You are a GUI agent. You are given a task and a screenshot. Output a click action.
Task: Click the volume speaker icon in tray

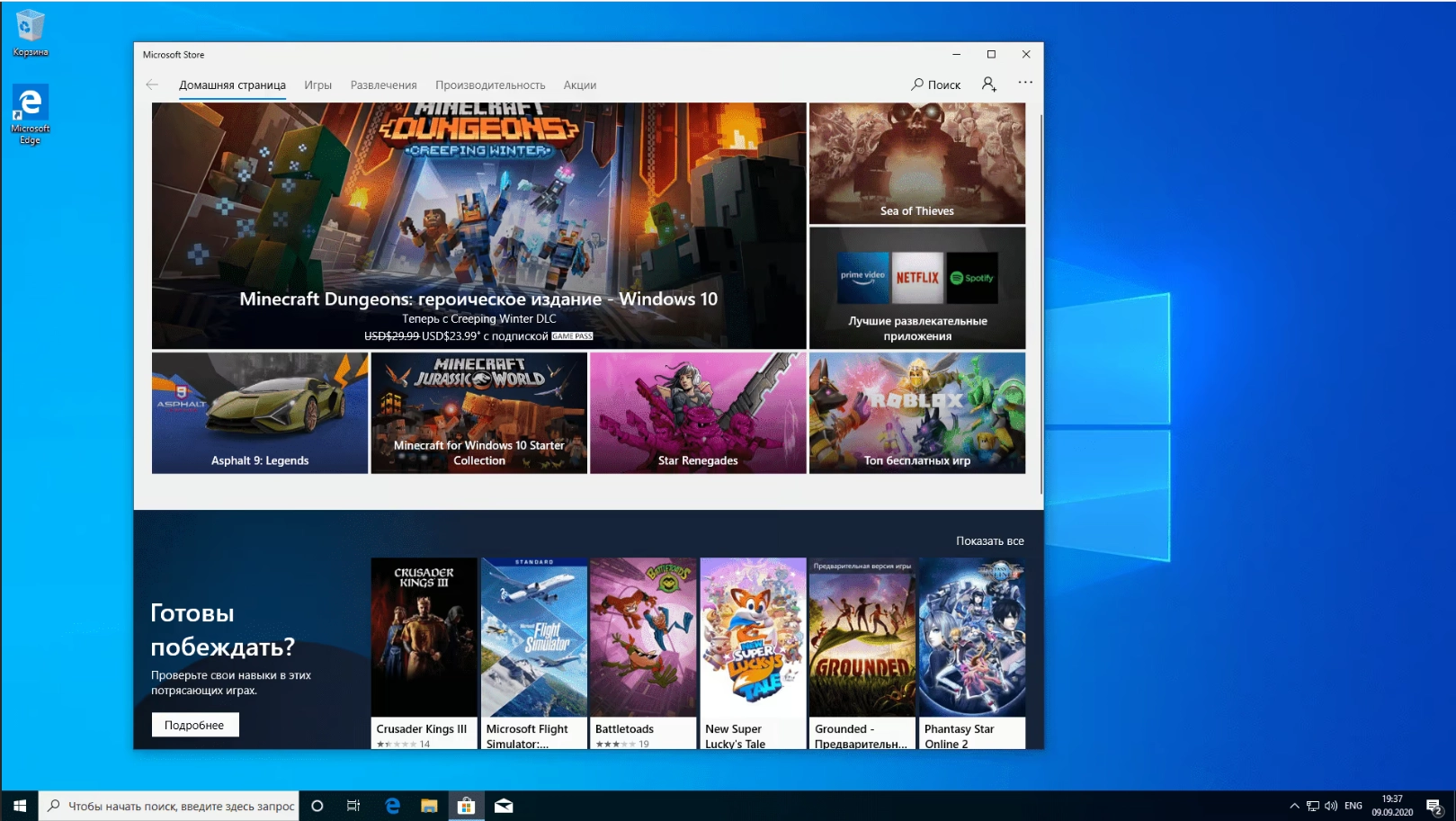pos(1330,806)
